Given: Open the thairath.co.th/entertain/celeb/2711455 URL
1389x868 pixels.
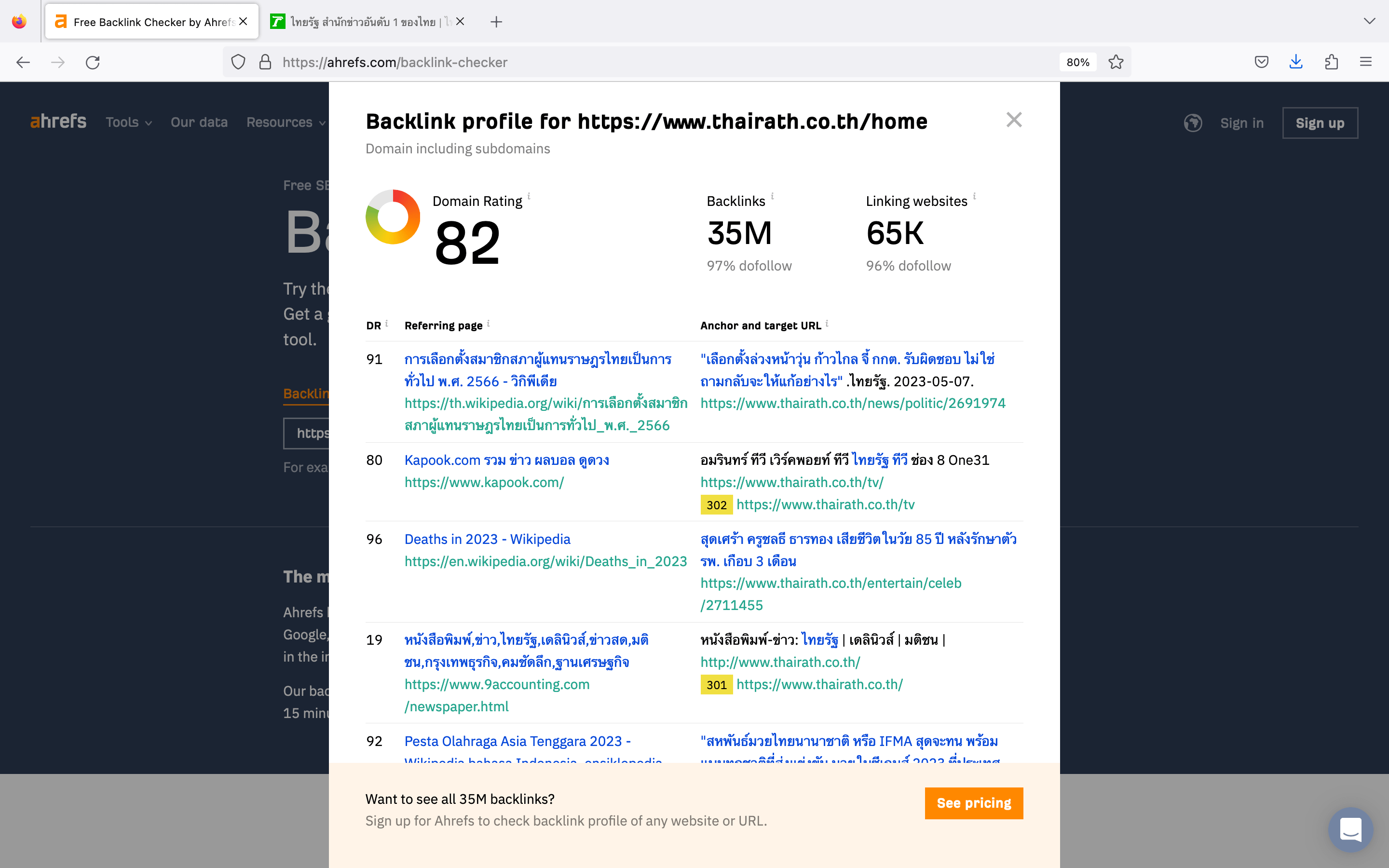Looking at the screenshot, I should pyautogui.click(x=831, y=594).
